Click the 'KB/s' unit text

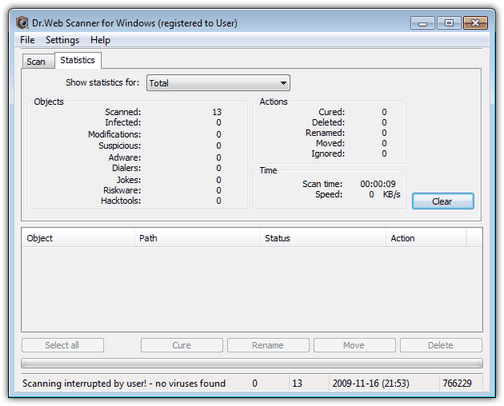[x=391, y=194]
